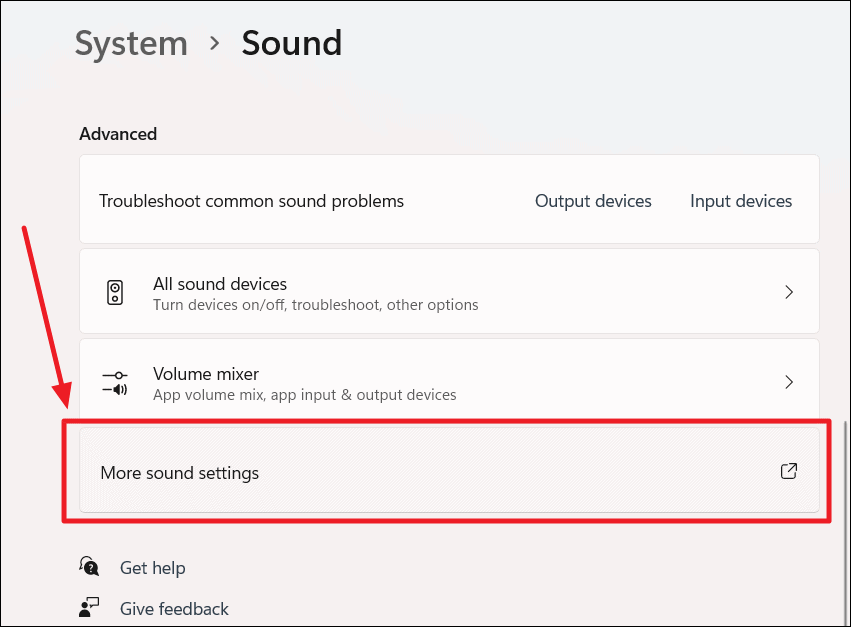This screenshot has width=851, height=627.
Task: Click the Input devices link
Action: [741, 200]
